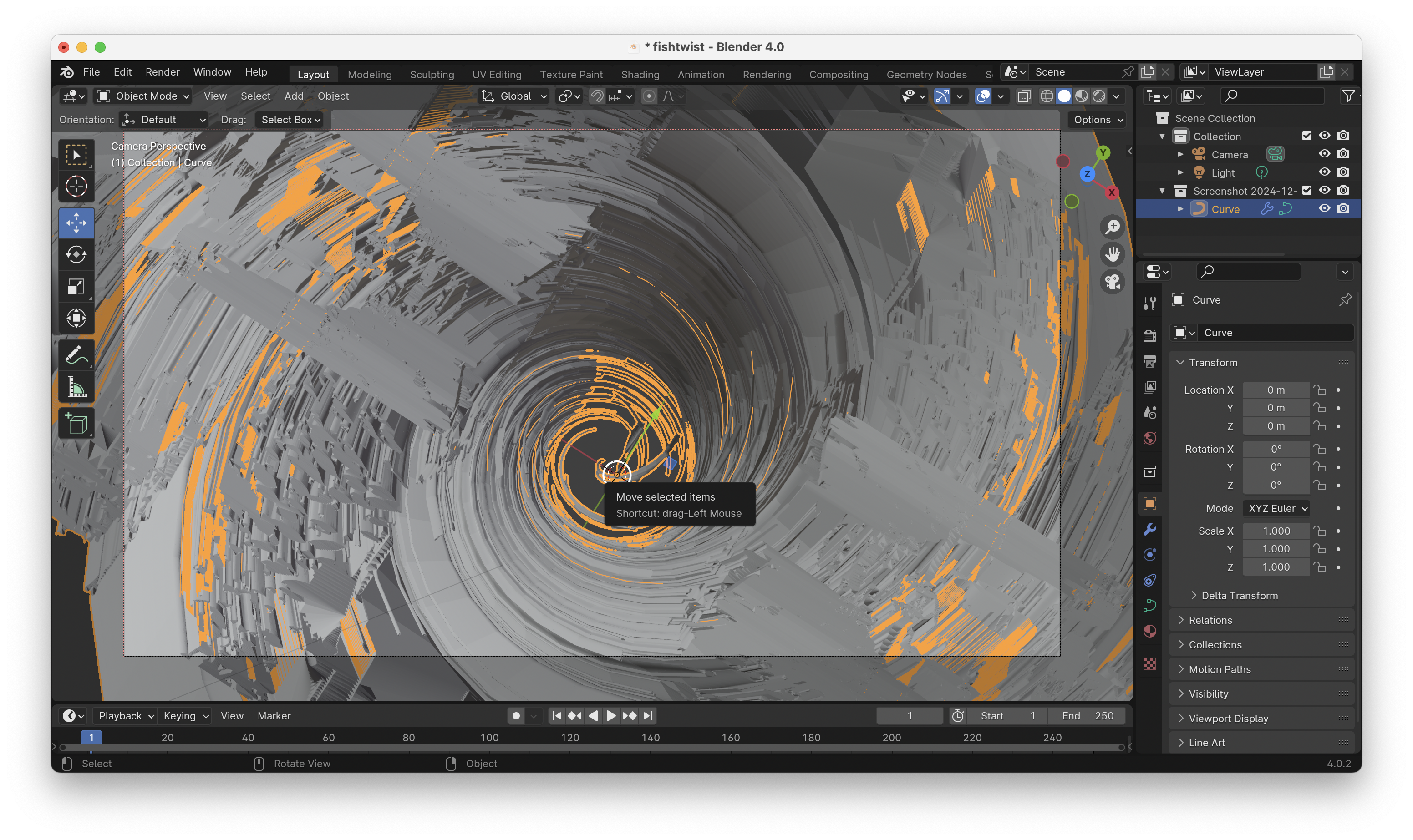Click the Options button in the viewport header
The image size is (1413, 840).
[x=1097, y=120]
